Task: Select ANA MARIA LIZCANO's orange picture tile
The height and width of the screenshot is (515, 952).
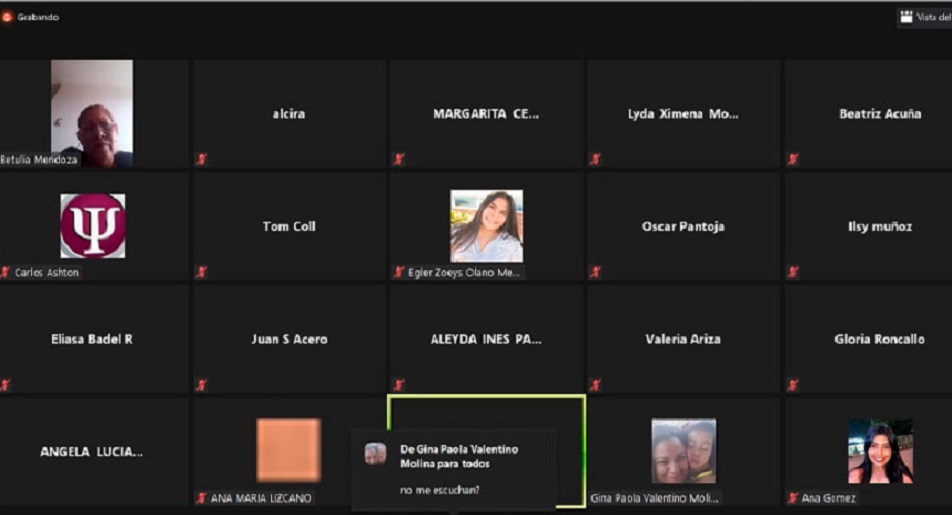Action: (x=289, y=450)
